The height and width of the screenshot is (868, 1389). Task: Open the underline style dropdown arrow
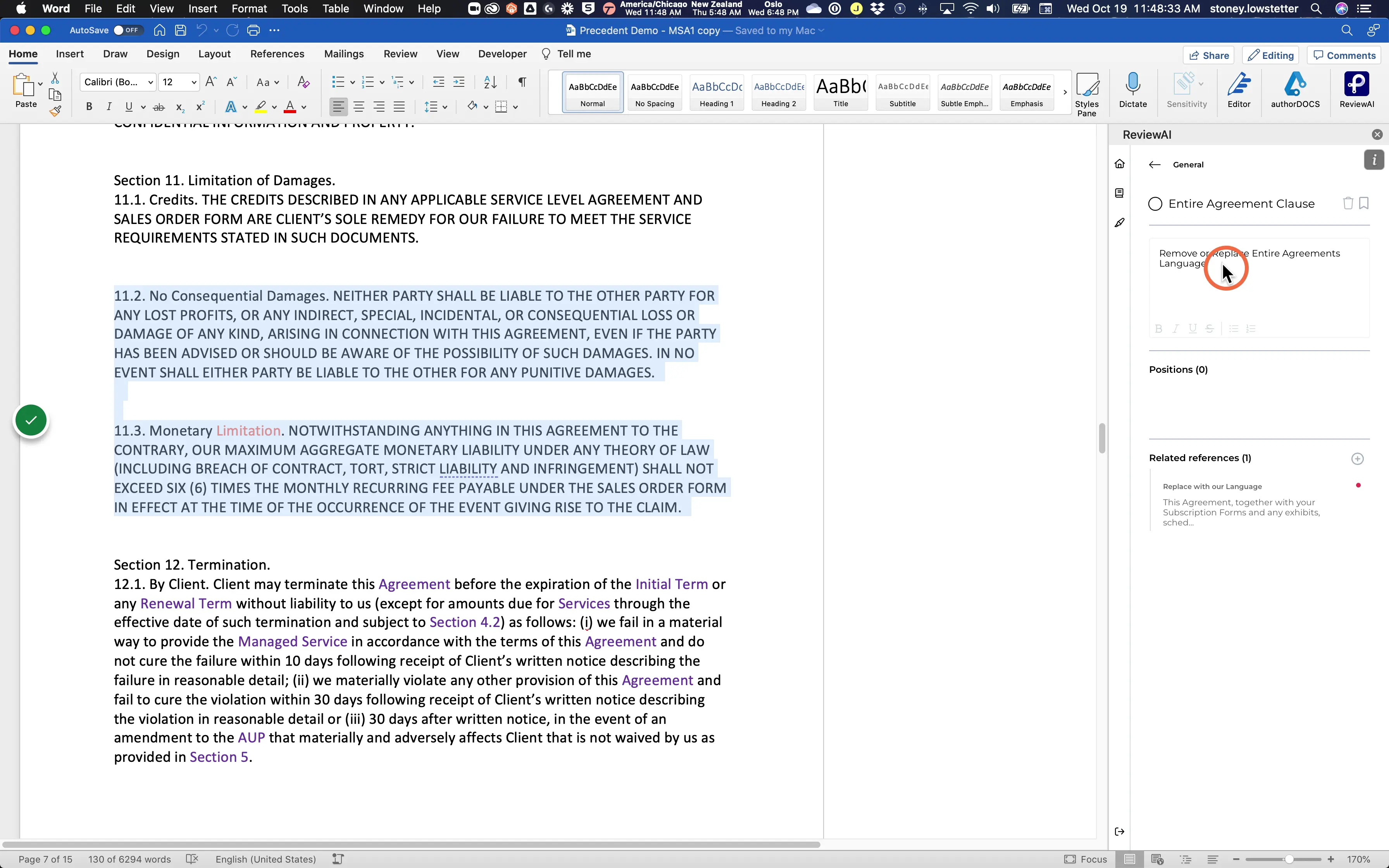(x=143, y=107)
